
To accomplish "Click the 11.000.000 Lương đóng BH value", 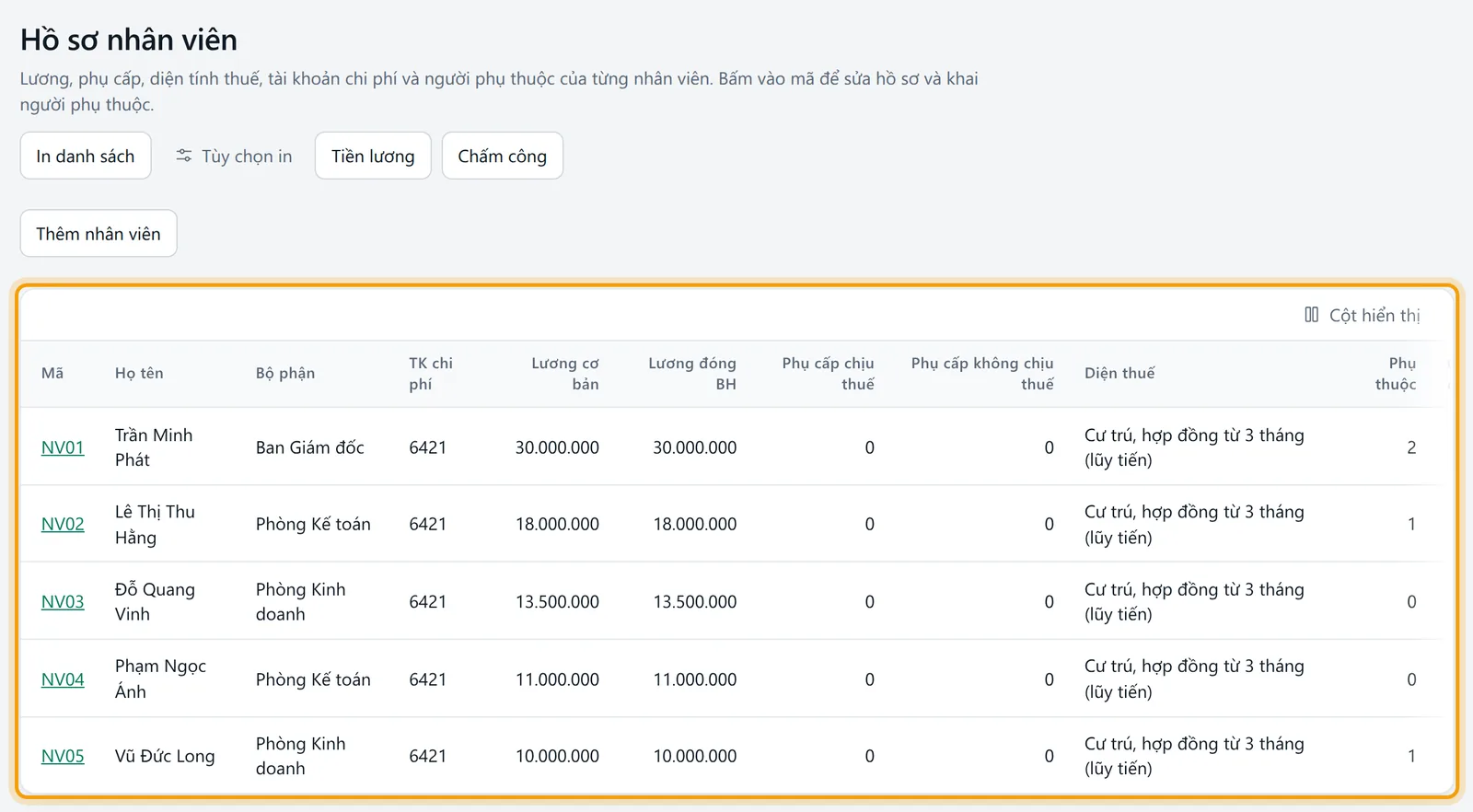I will tap(695, 679).
